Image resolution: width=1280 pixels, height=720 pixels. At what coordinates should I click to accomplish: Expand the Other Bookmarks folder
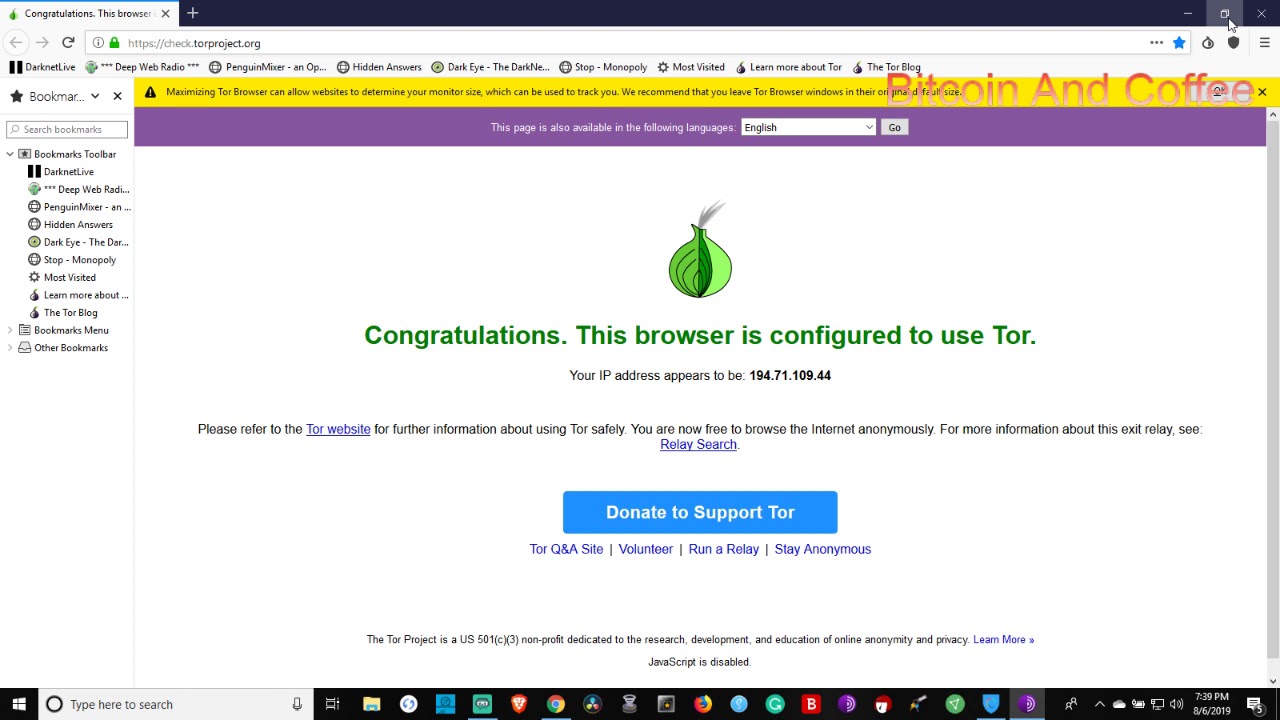[x=10, y=348]
